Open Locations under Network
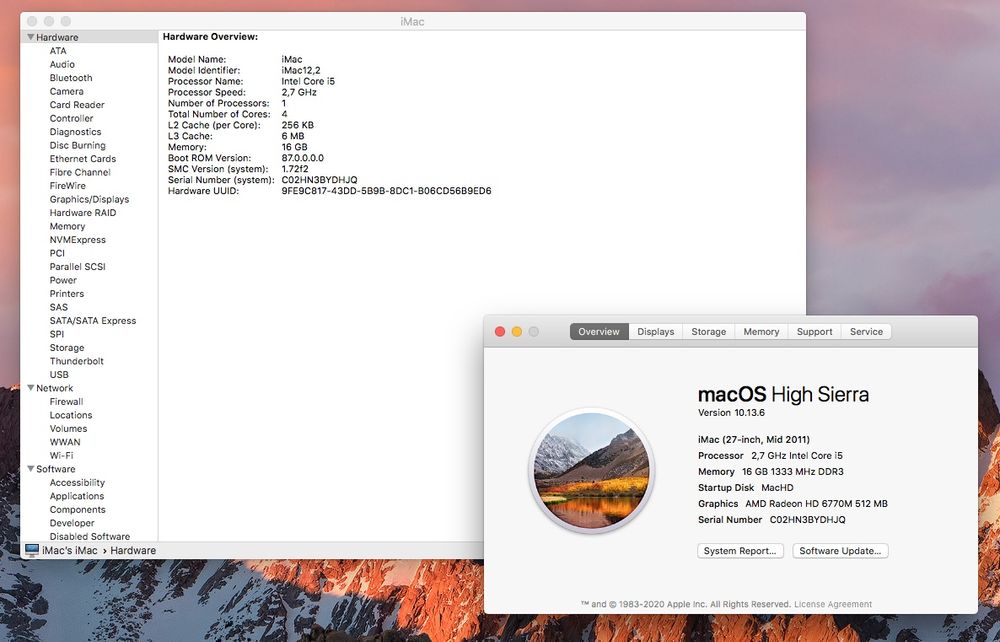The image size is (1000, 642). (71, 415)
